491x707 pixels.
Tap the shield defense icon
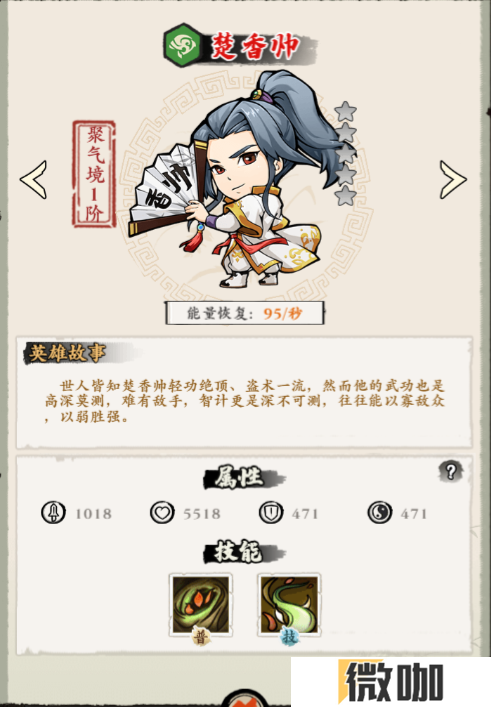click(x=271, y=513)
